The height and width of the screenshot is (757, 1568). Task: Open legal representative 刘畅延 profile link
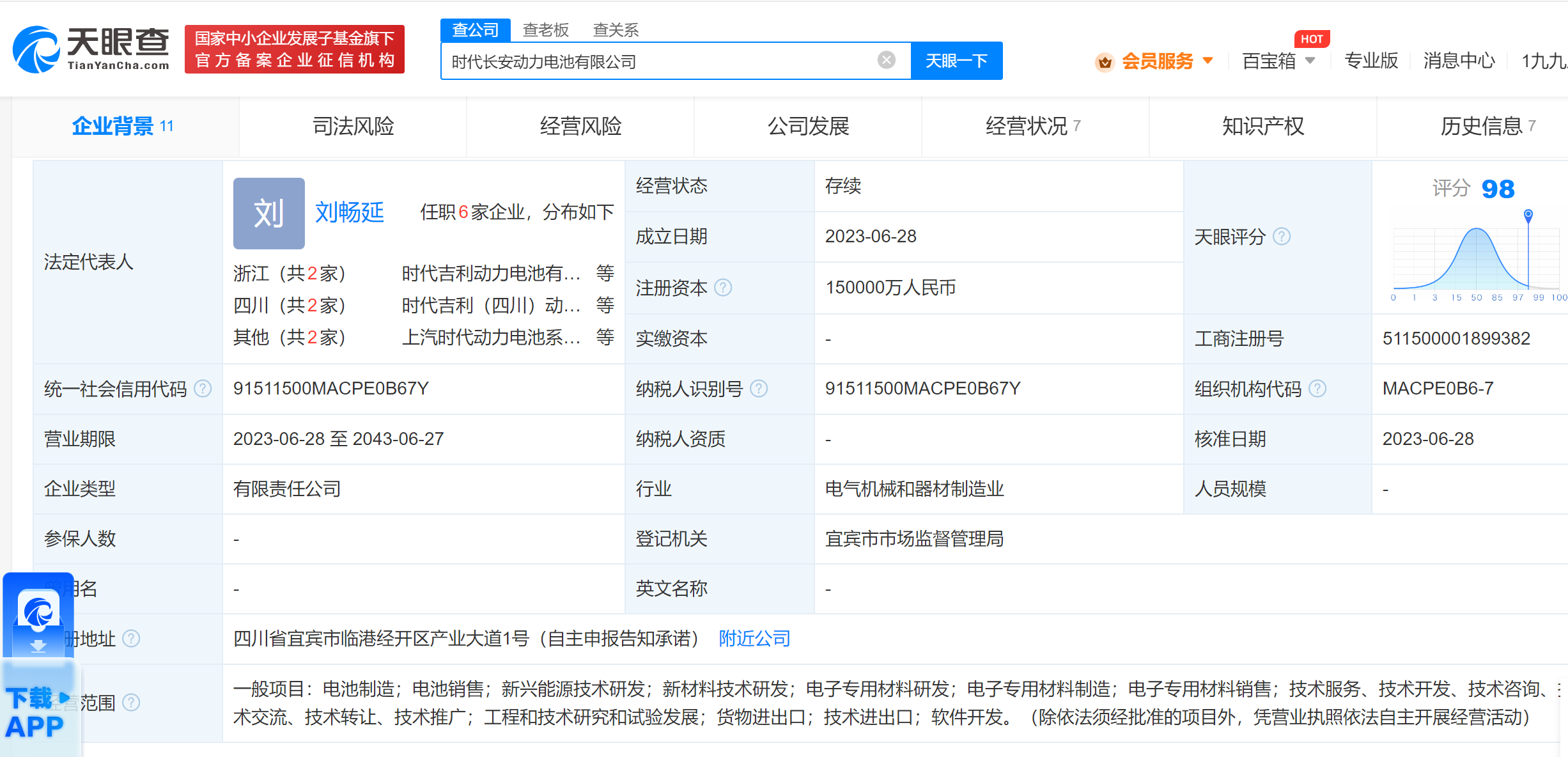coord(350,212)
